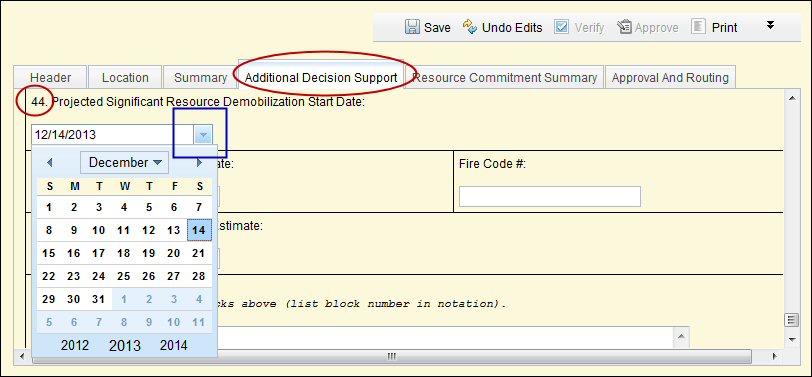Click the vertical scrollbar thumb
Screen dimensions: 812x377
click(x=791, y=320)
